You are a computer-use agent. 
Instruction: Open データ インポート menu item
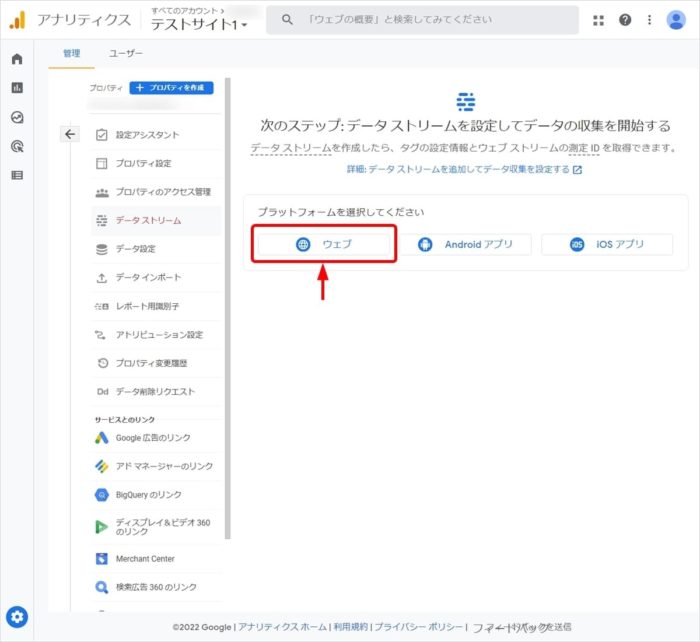click(155, 278)
